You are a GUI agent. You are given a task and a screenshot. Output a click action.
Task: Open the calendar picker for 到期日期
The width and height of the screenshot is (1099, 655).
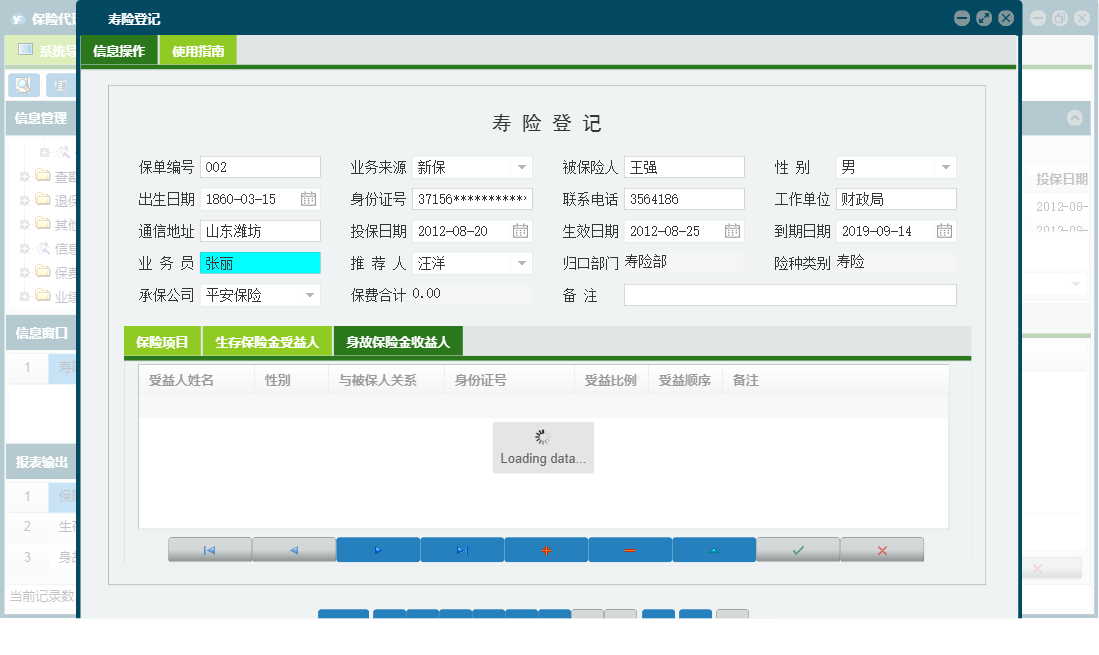(945, 230)
